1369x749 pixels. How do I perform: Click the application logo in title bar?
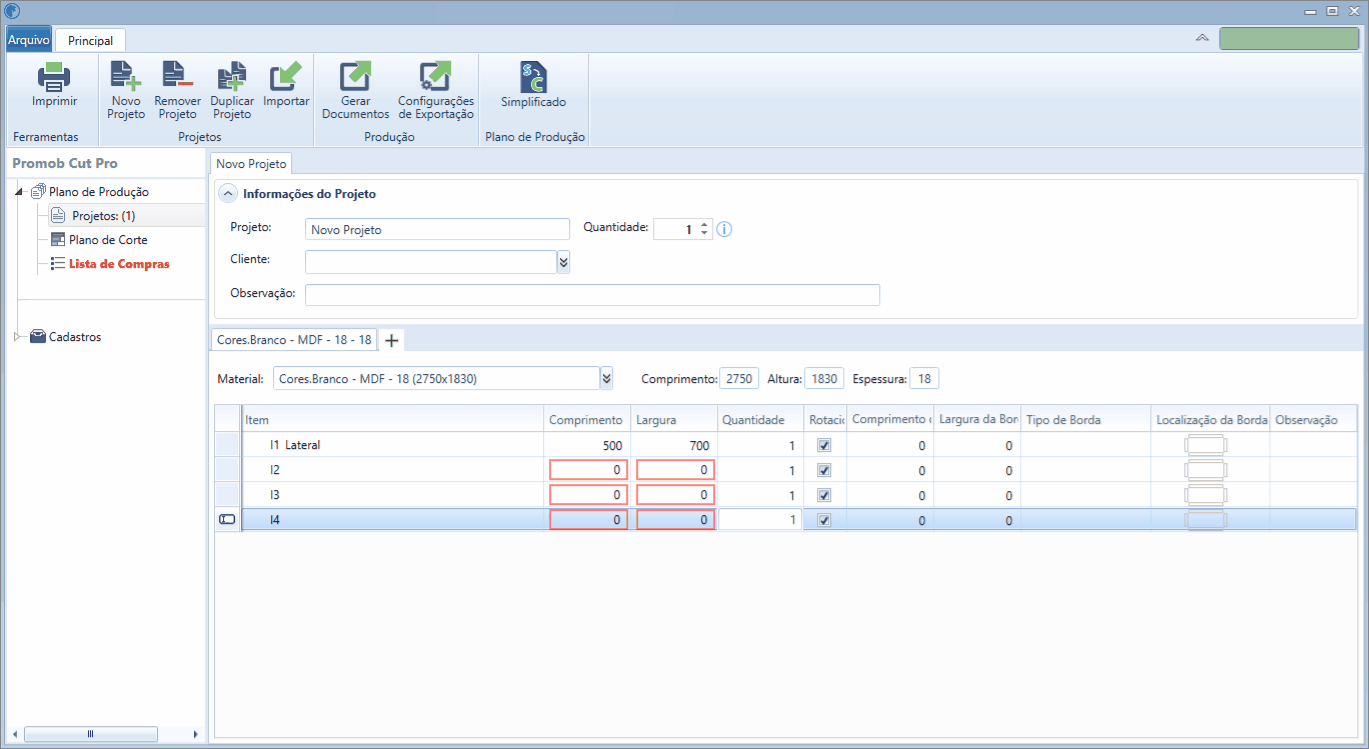point(12,11)
